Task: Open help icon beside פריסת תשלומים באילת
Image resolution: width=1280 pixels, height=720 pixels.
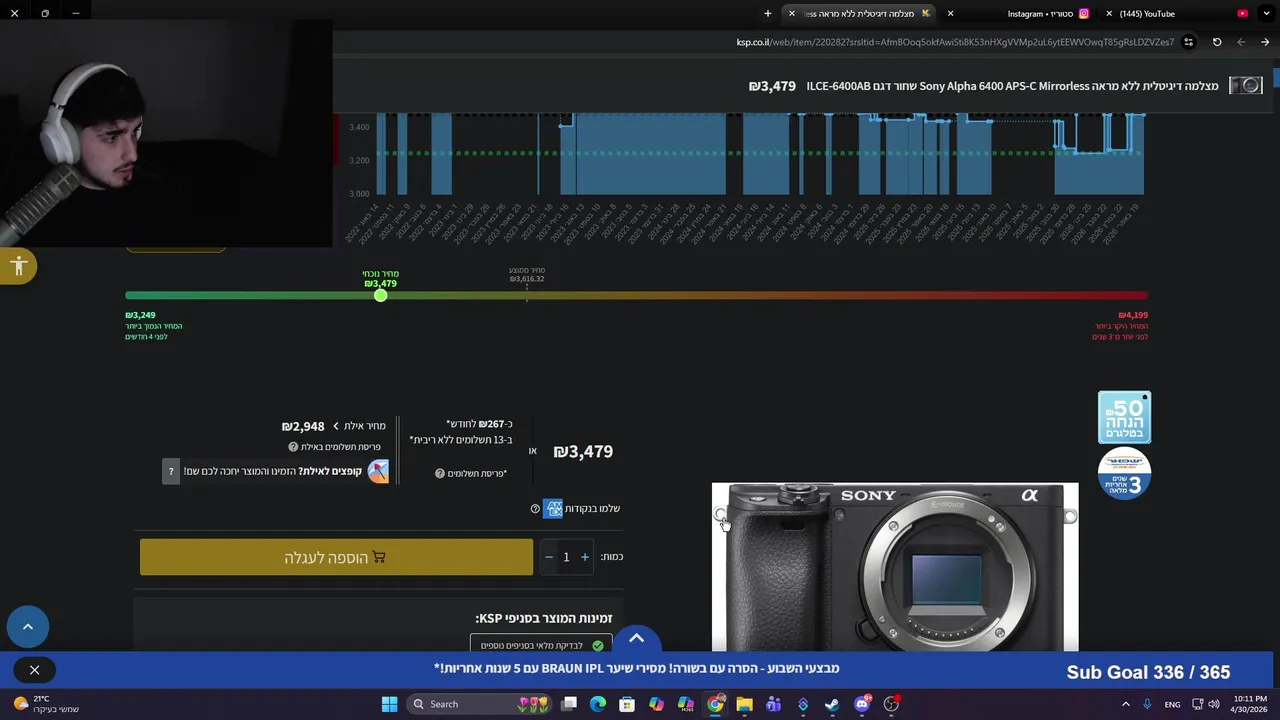Action: pos(293,447)
